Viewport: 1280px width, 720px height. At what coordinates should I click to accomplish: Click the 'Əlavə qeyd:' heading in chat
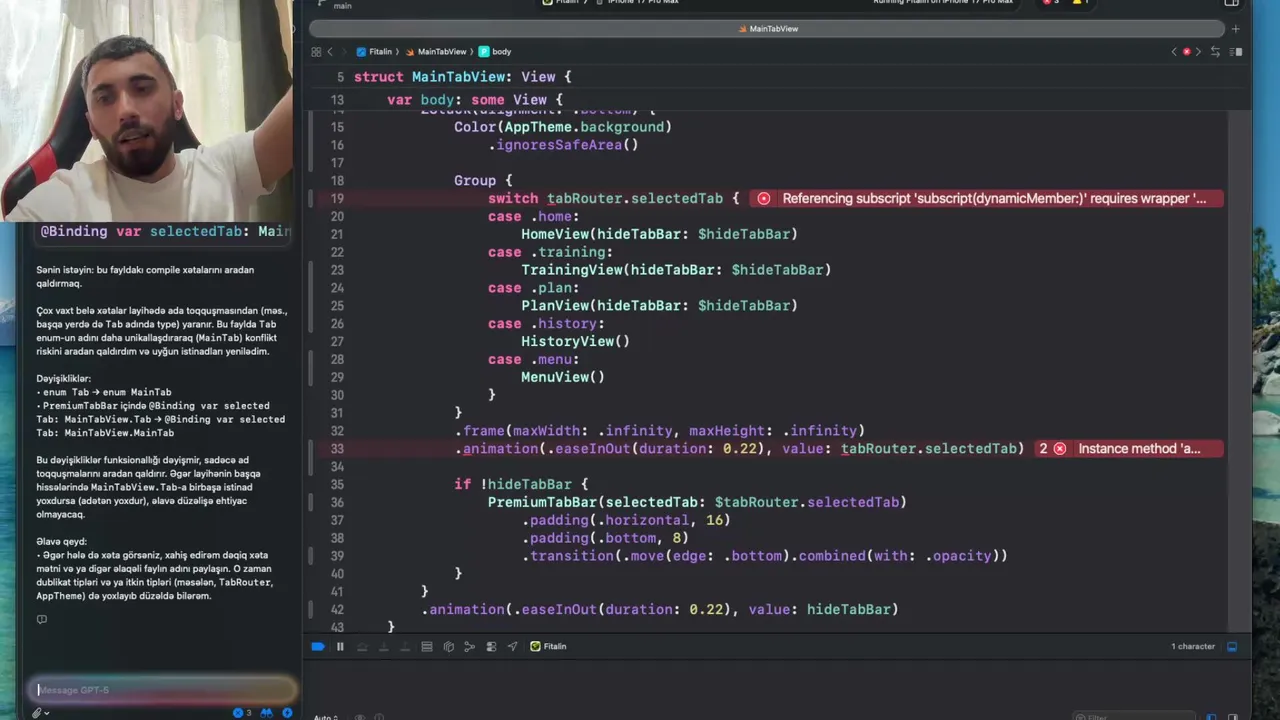point(62,542)
